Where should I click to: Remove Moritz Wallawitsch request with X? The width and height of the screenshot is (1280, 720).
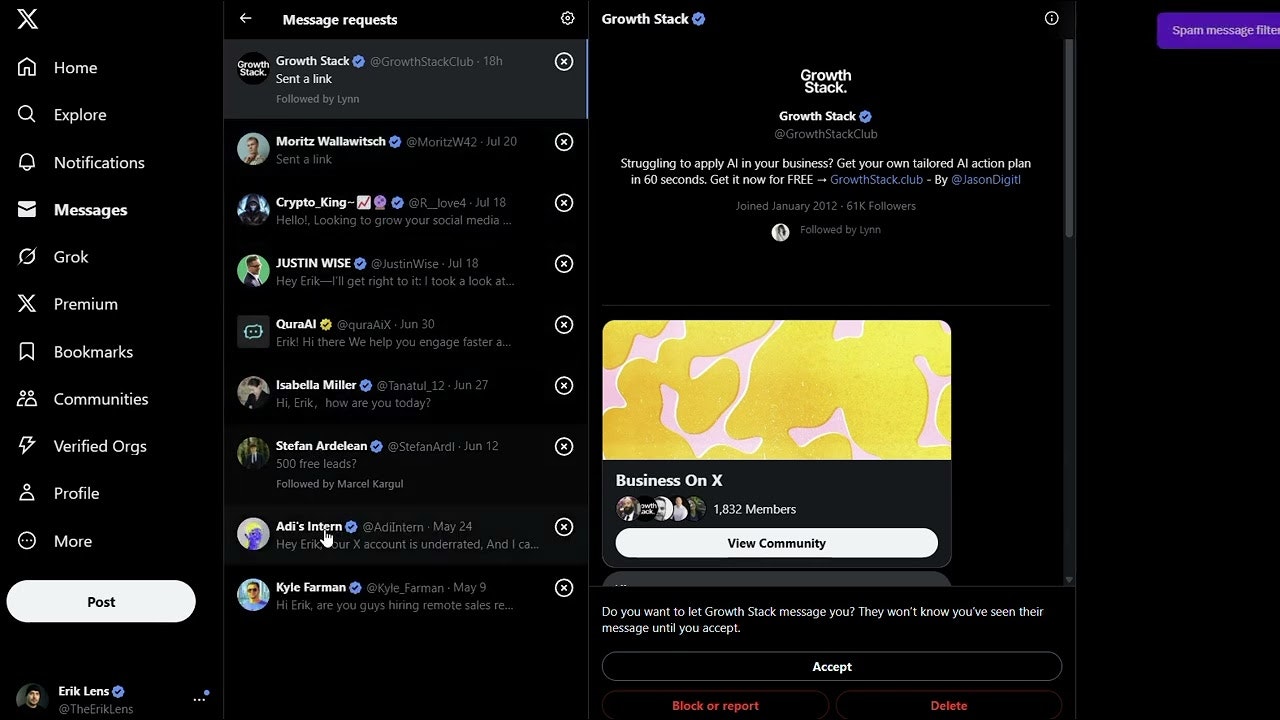click(564, 142)
